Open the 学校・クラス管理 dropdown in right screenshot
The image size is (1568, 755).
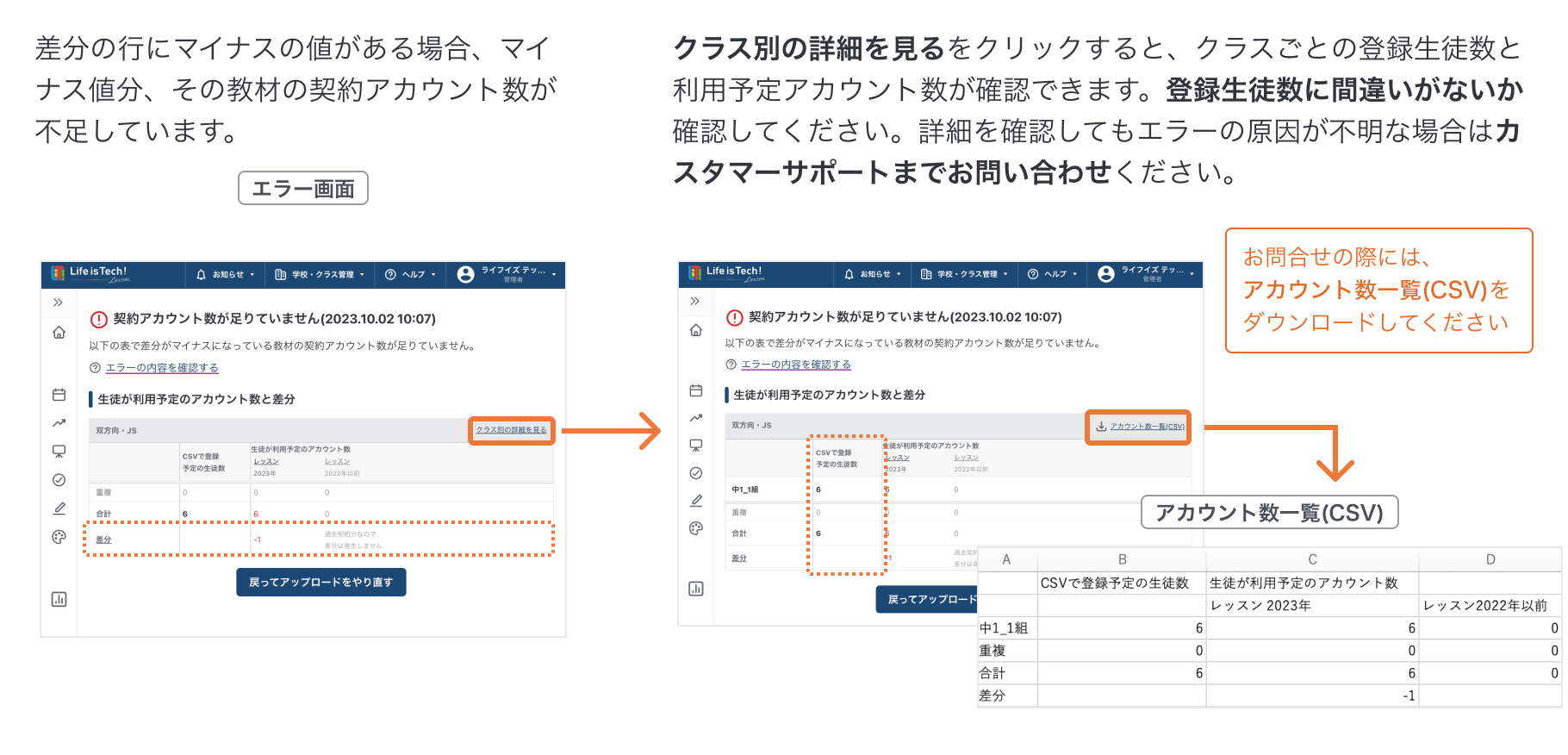tap(963, 274)
